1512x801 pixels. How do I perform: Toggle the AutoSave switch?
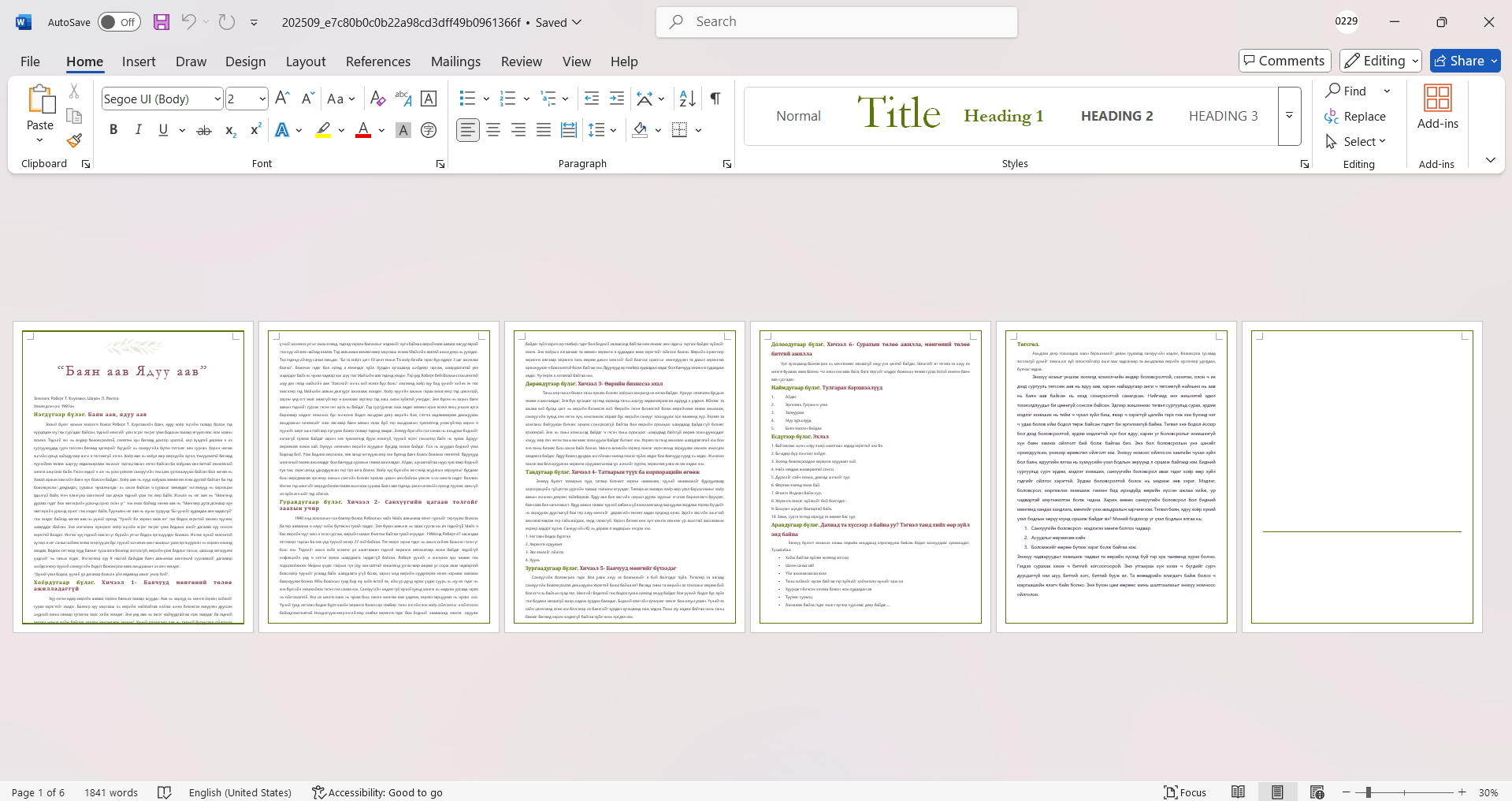click(119, 22)
